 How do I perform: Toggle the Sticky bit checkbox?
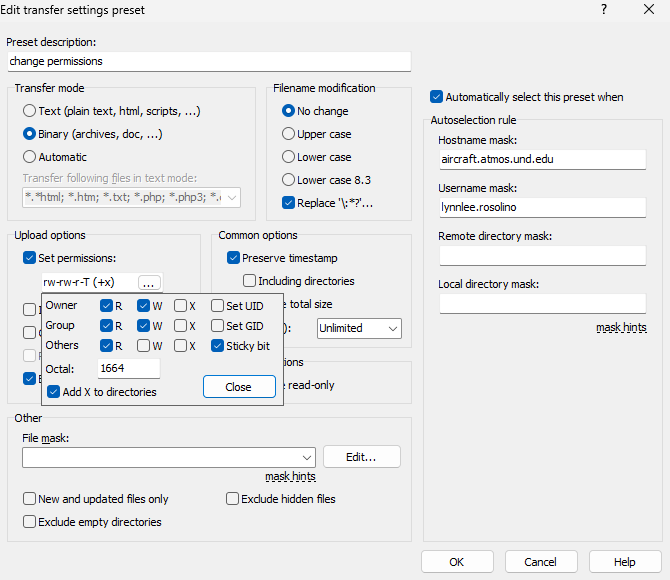click(x=218, y=346)
